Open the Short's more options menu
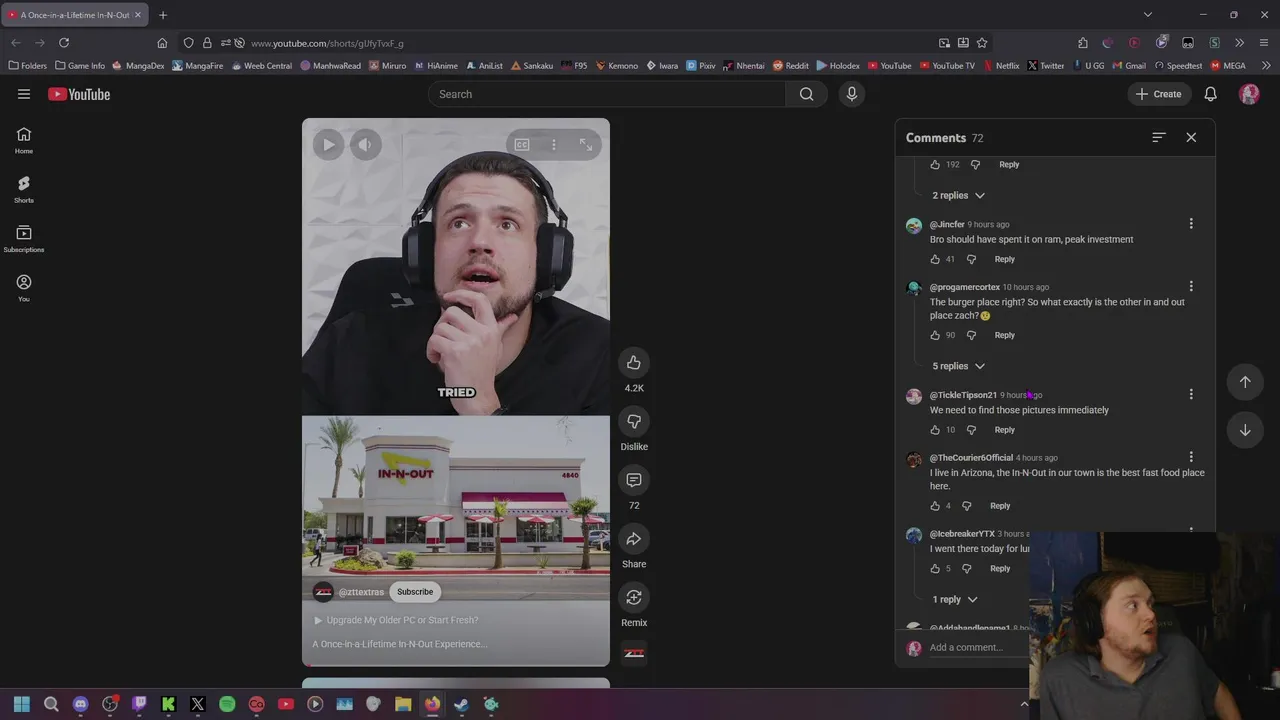The height and width of the screenshot is (720, 1280). pyautogui.click(x=554, y=145)
